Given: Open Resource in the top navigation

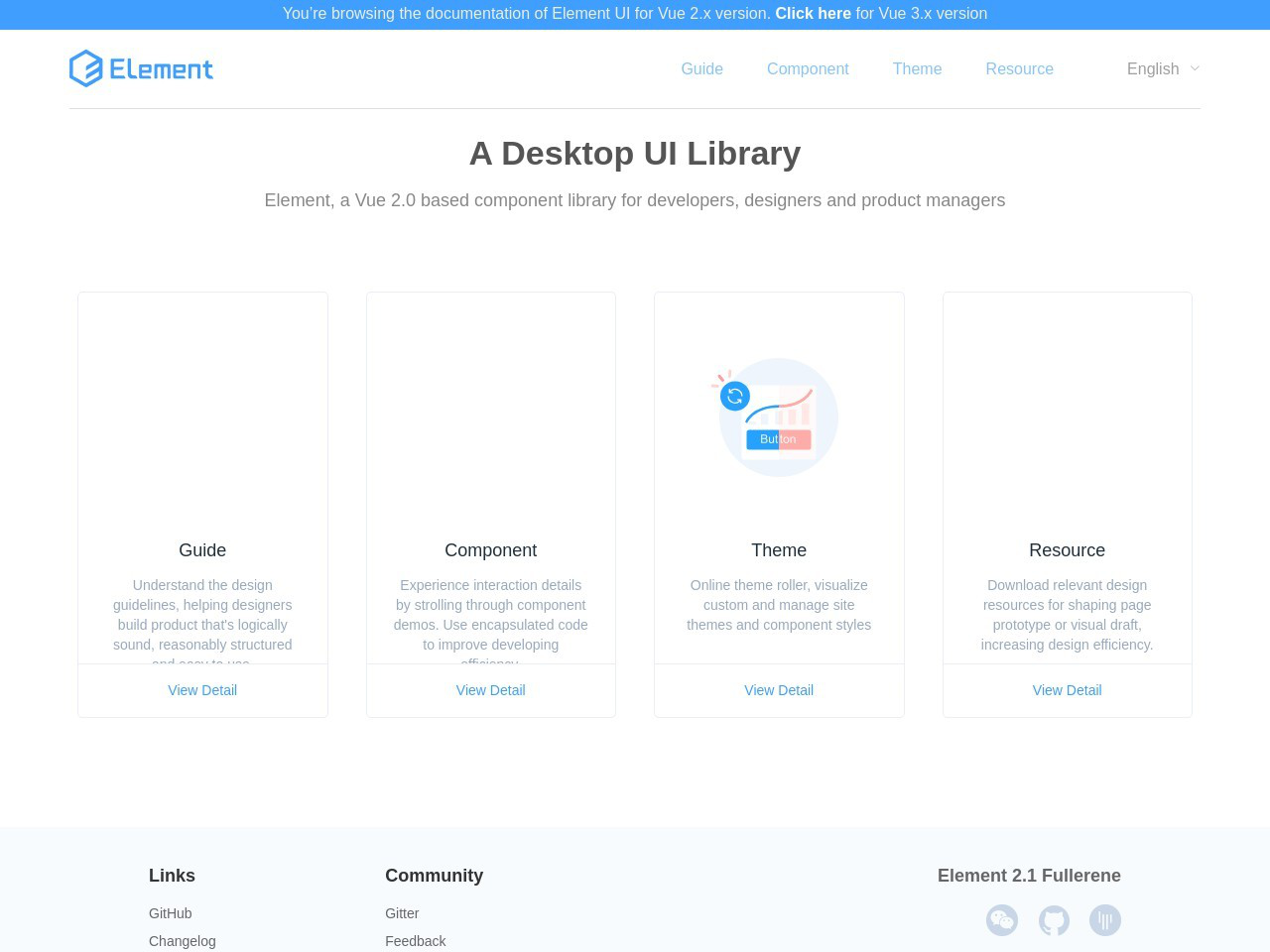Looking at the screenshot, I should pyautogui.click(x=1019, y=68).
